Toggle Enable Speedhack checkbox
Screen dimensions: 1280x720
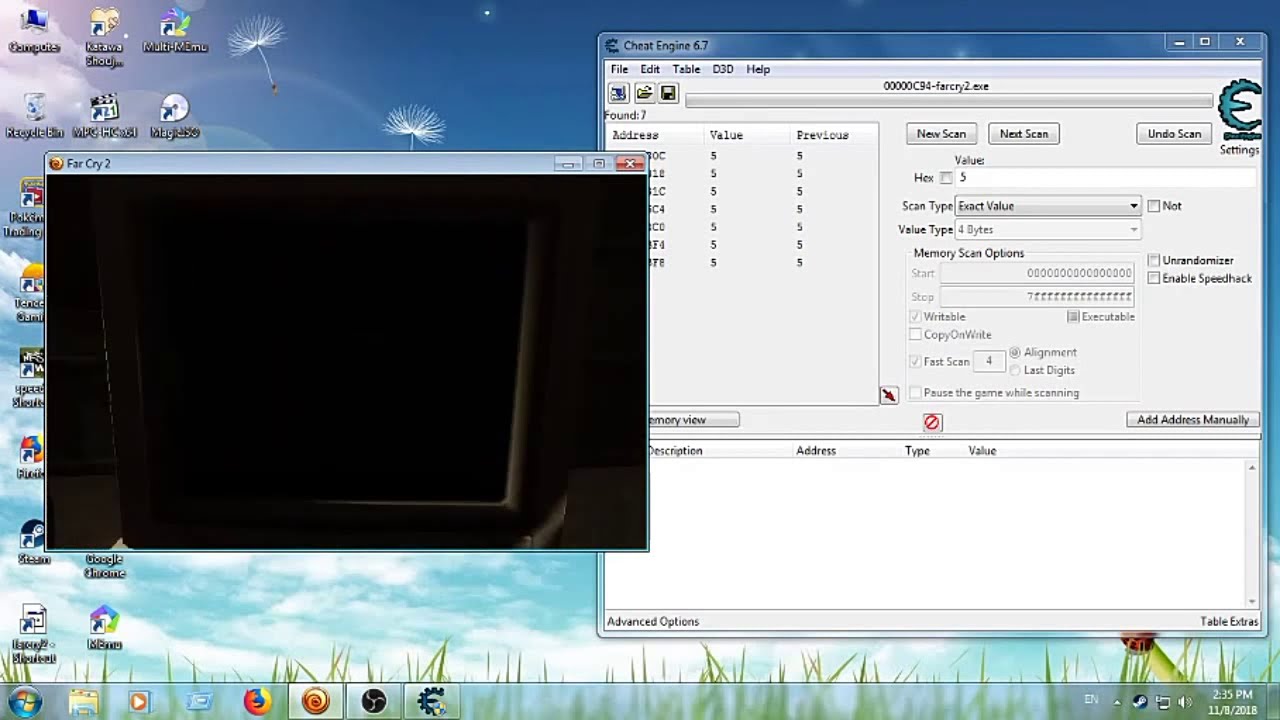click(x=1154, y=278)
